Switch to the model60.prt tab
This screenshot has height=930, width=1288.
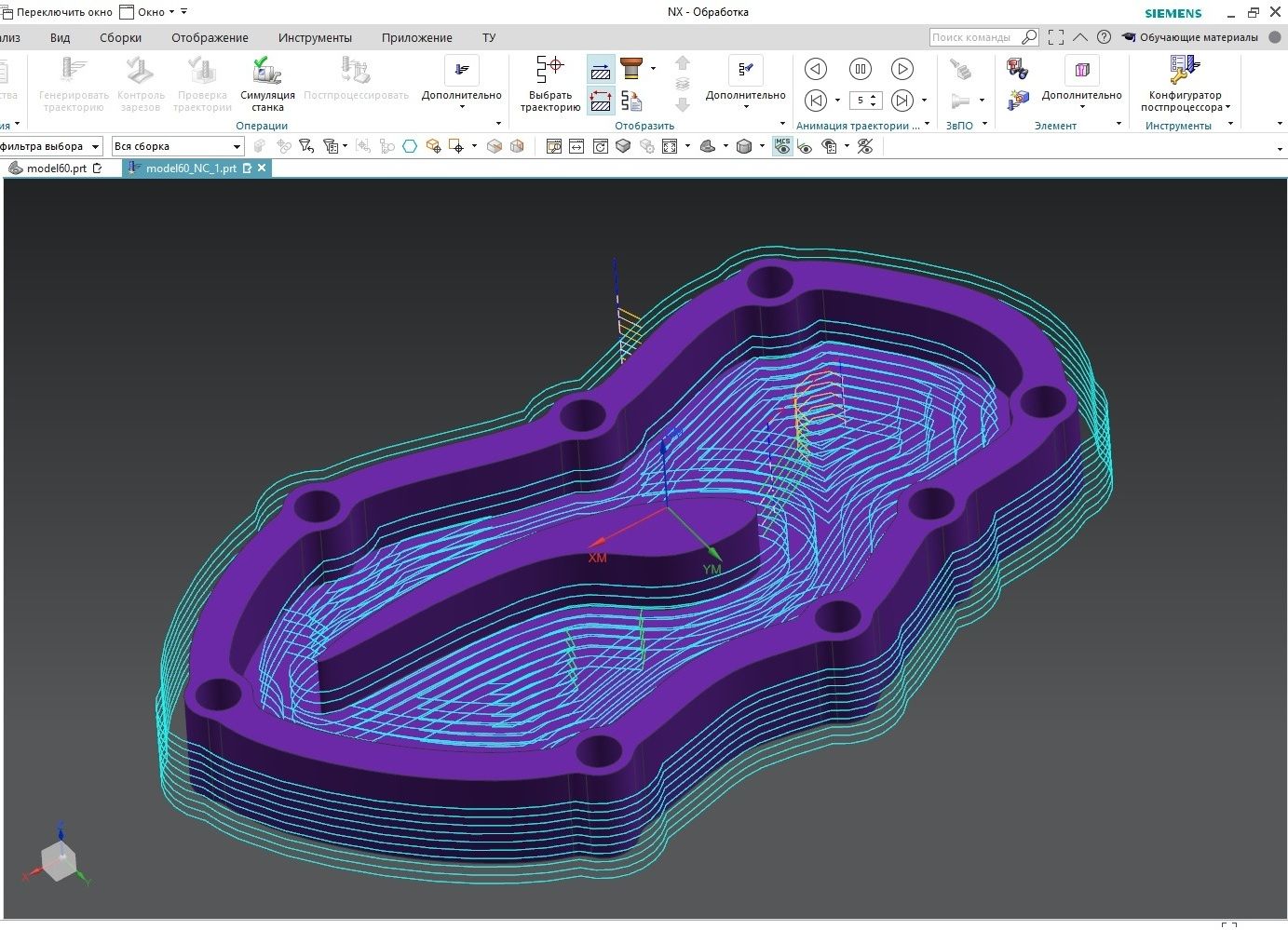(x=56, y=168)
